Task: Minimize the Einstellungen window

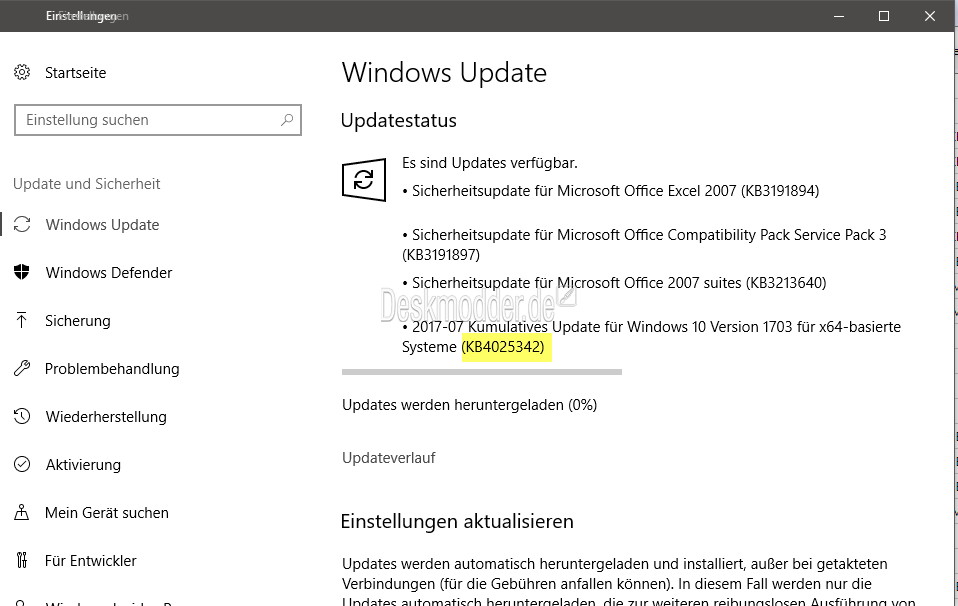Action: (x=839, y=16)
